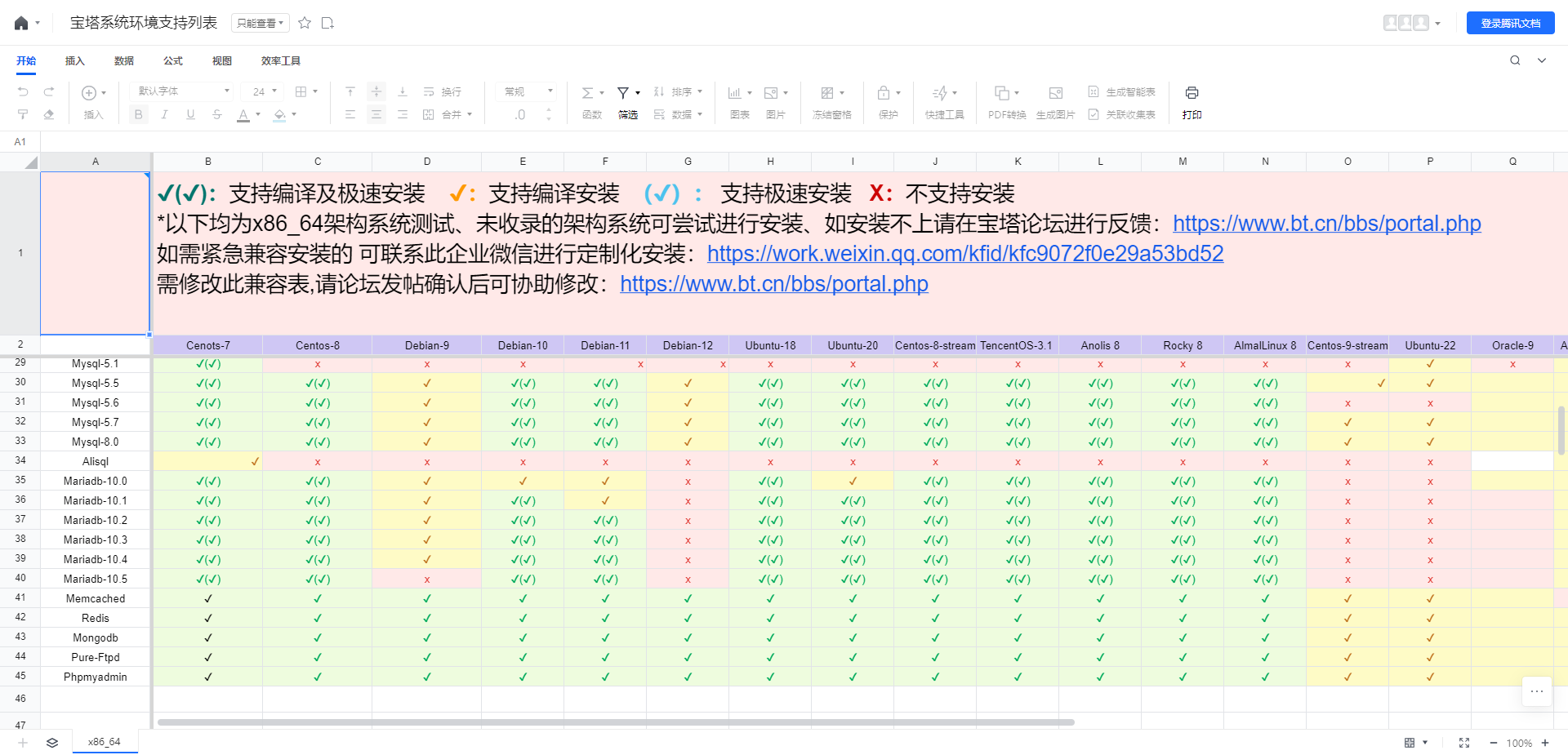Click the PDF convert icon
This screenshot has width=1568, height=755.
(1002, 92)
